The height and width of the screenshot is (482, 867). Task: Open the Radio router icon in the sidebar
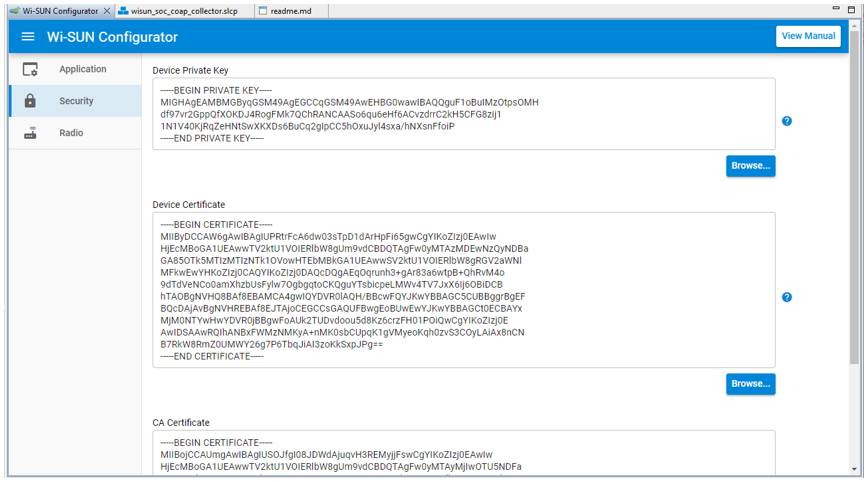(x=30, y=133)
